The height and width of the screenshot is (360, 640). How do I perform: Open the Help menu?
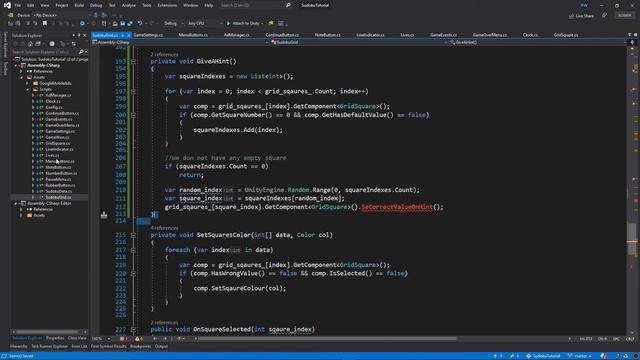click(x=209, y=5)
